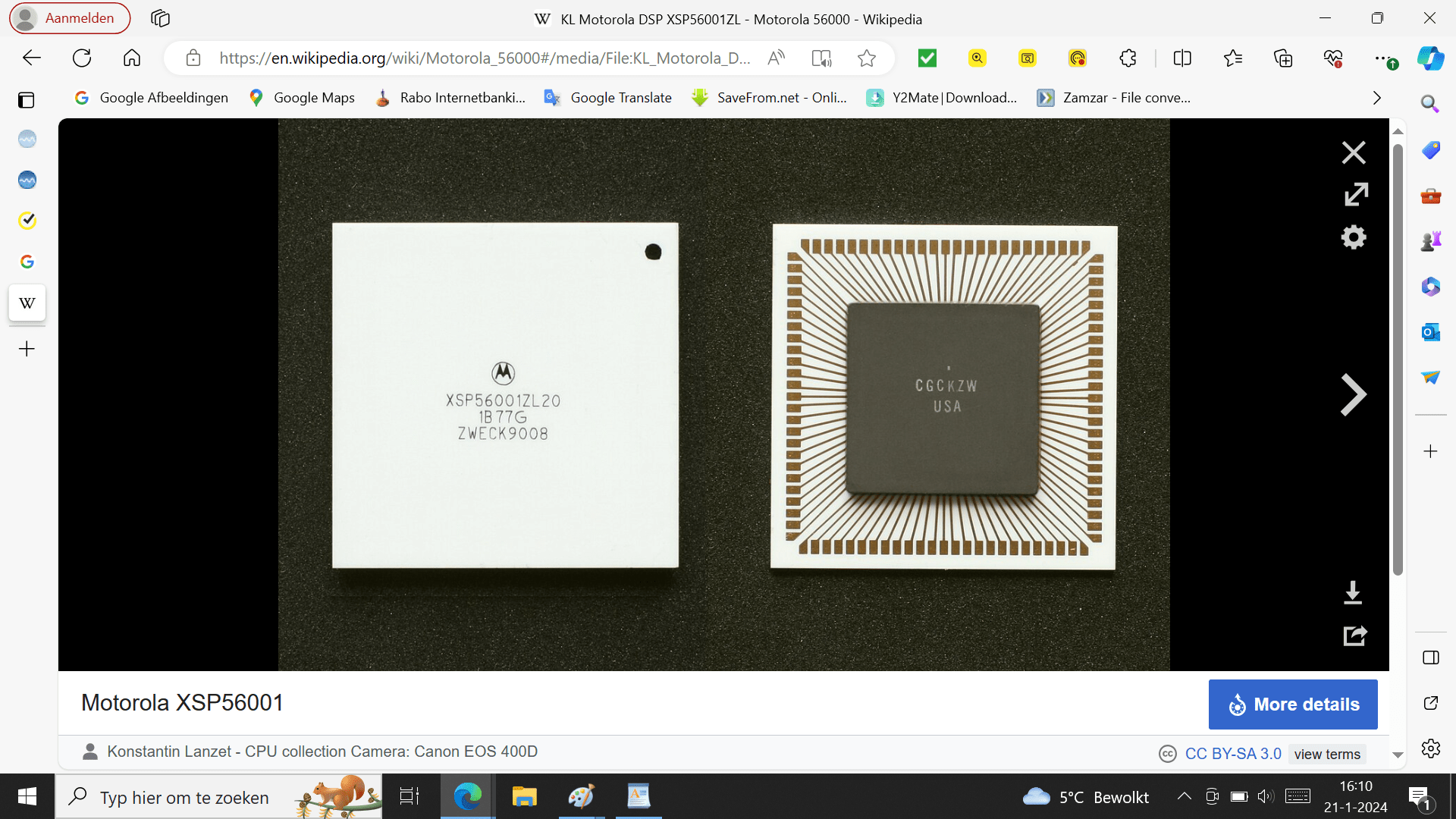Customize sidebar with the plus button
Viewport: 1456px width, 819px height.
point(1430,451)
